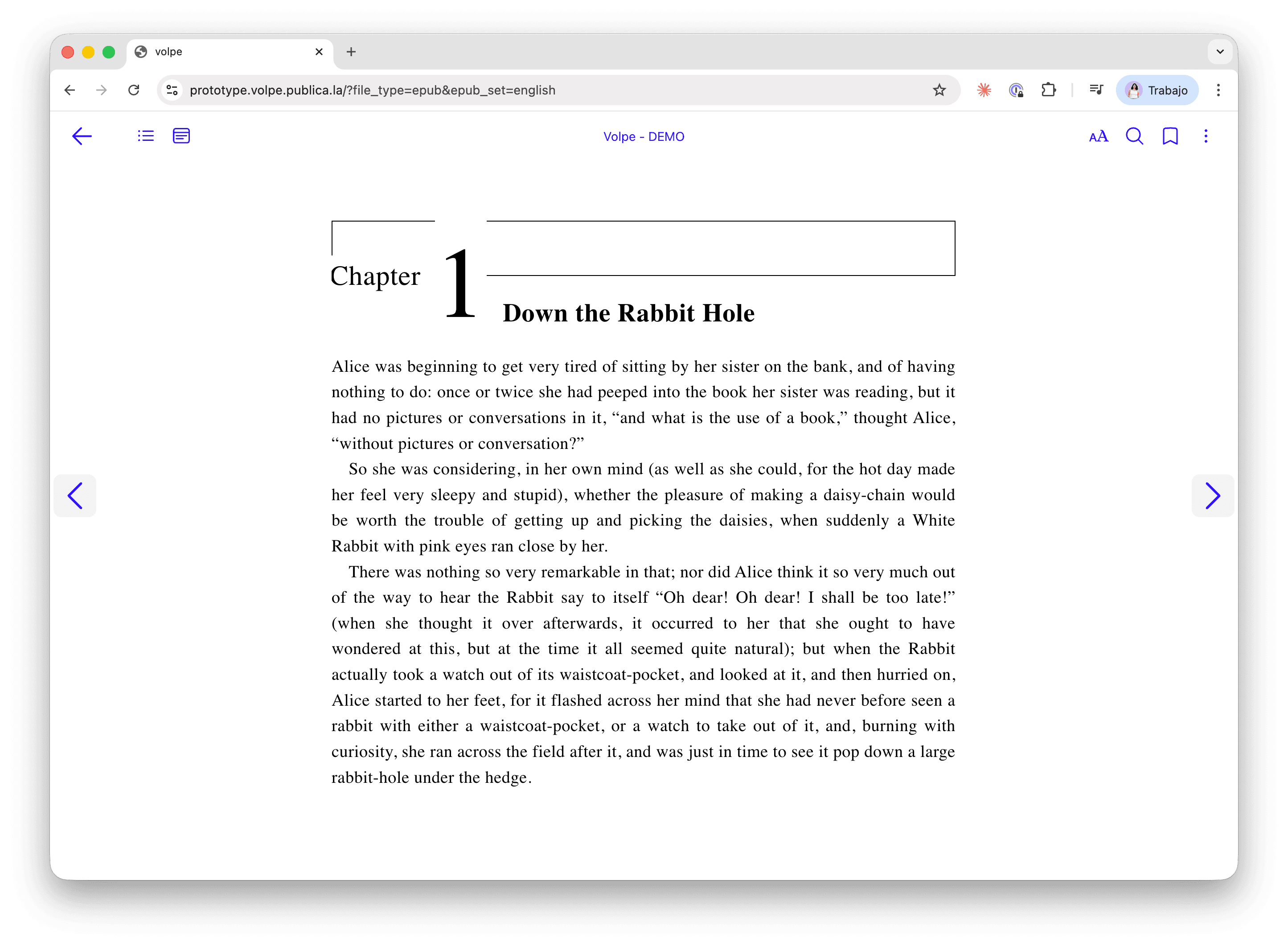Close the browser window with the red button

click(68, 52)
